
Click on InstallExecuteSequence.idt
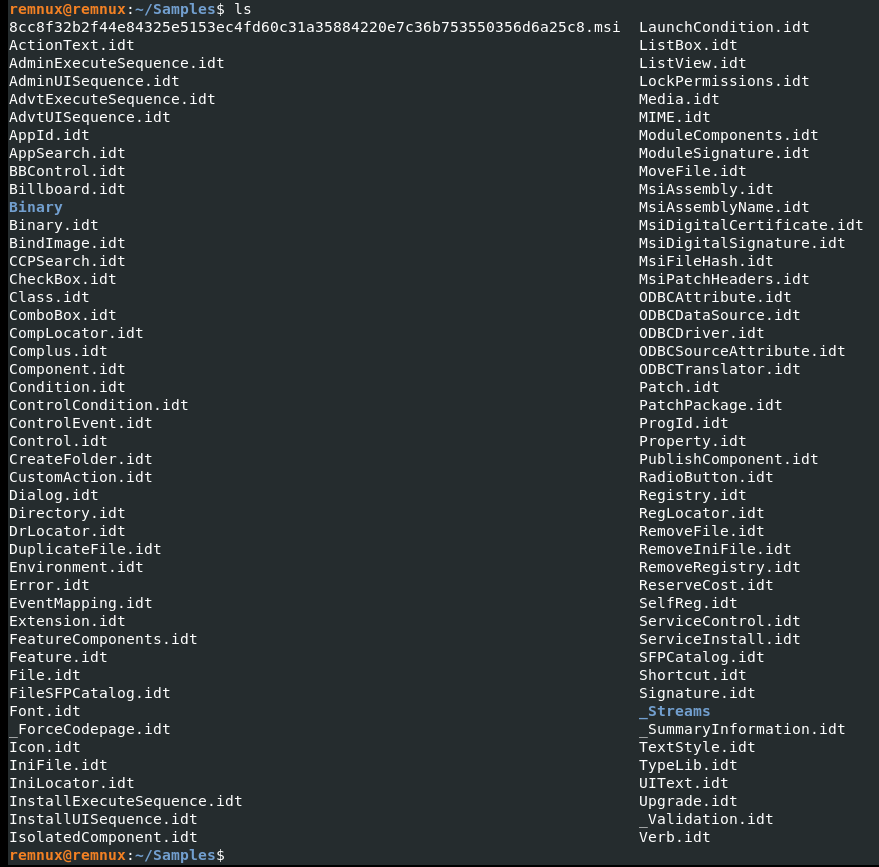point(125,801)
